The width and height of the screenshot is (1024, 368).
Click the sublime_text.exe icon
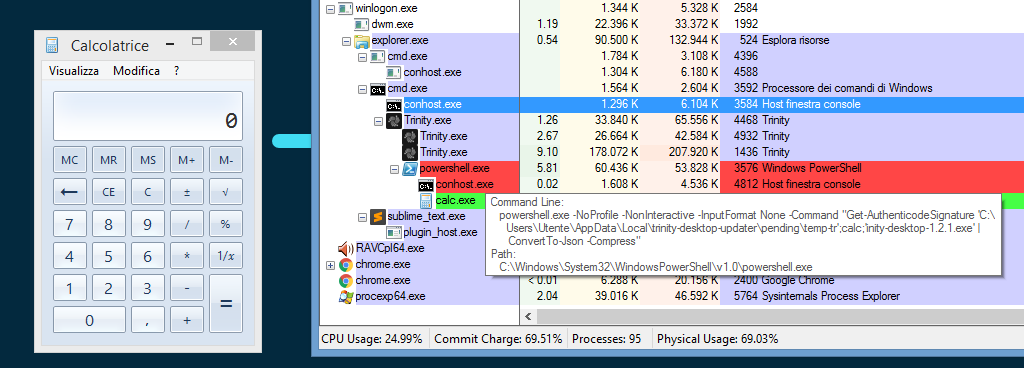tap(378, 216)
